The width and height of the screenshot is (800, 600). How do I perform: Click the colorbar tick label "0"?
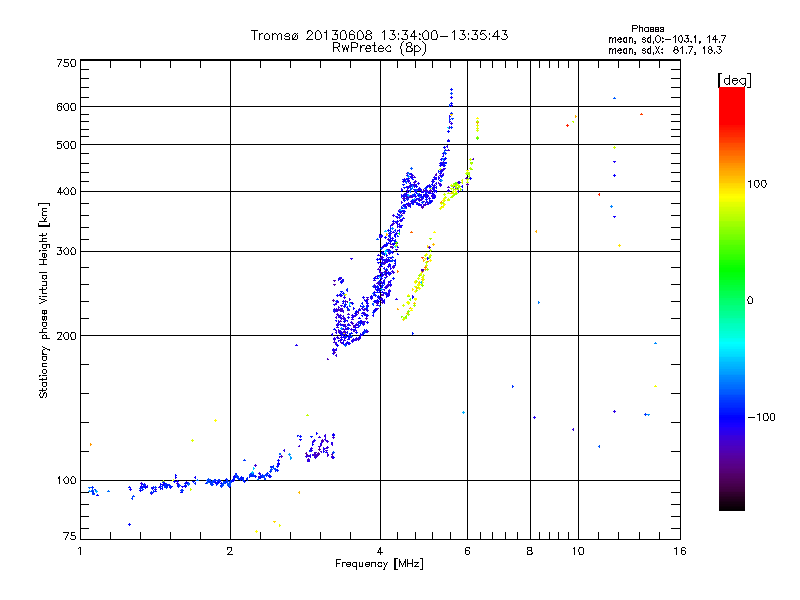[750, 301]
